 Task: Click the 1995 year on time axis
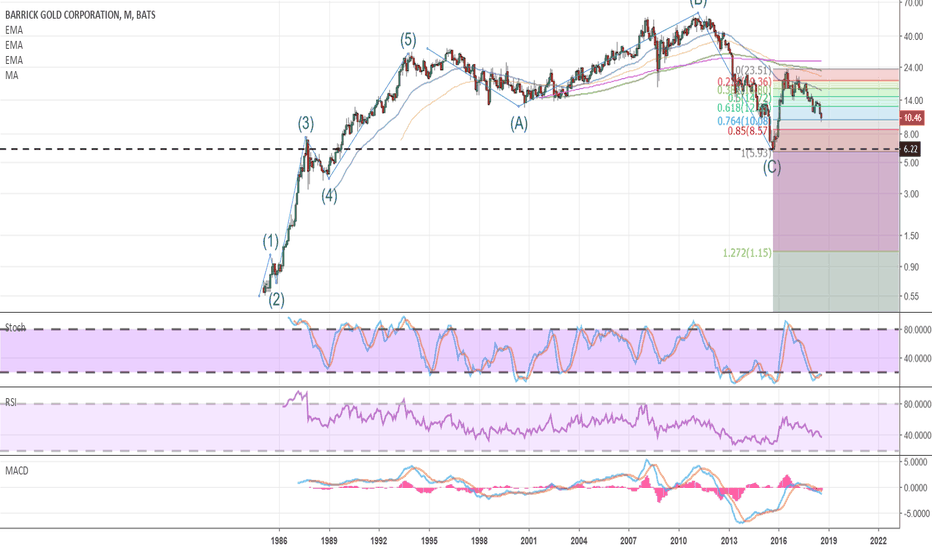(429, 540)
